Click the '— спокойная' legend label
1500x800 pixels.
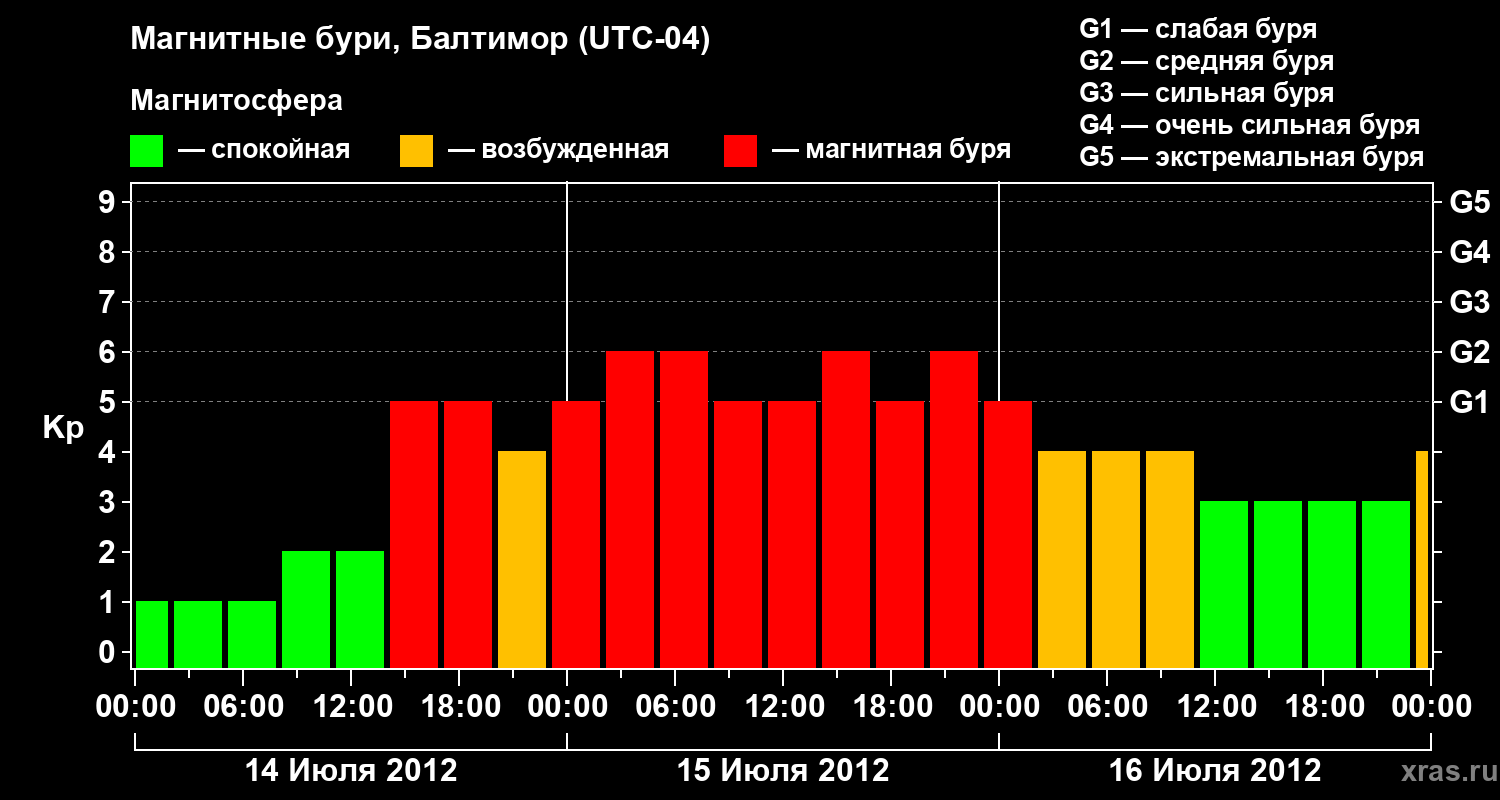pyautogui.click(x=264, y=150)
